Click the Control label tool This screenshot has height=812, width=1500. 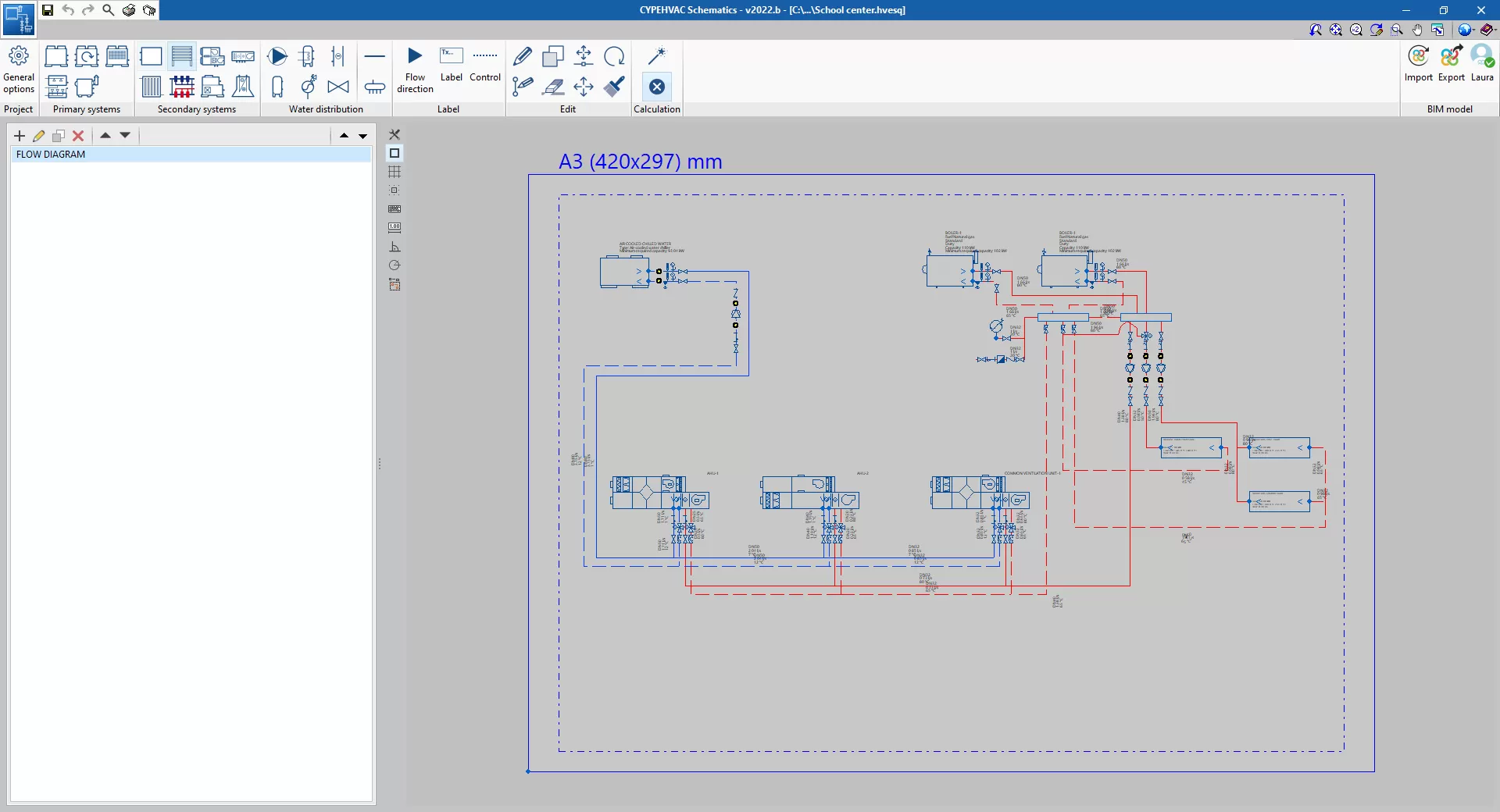tap(485, 56)
